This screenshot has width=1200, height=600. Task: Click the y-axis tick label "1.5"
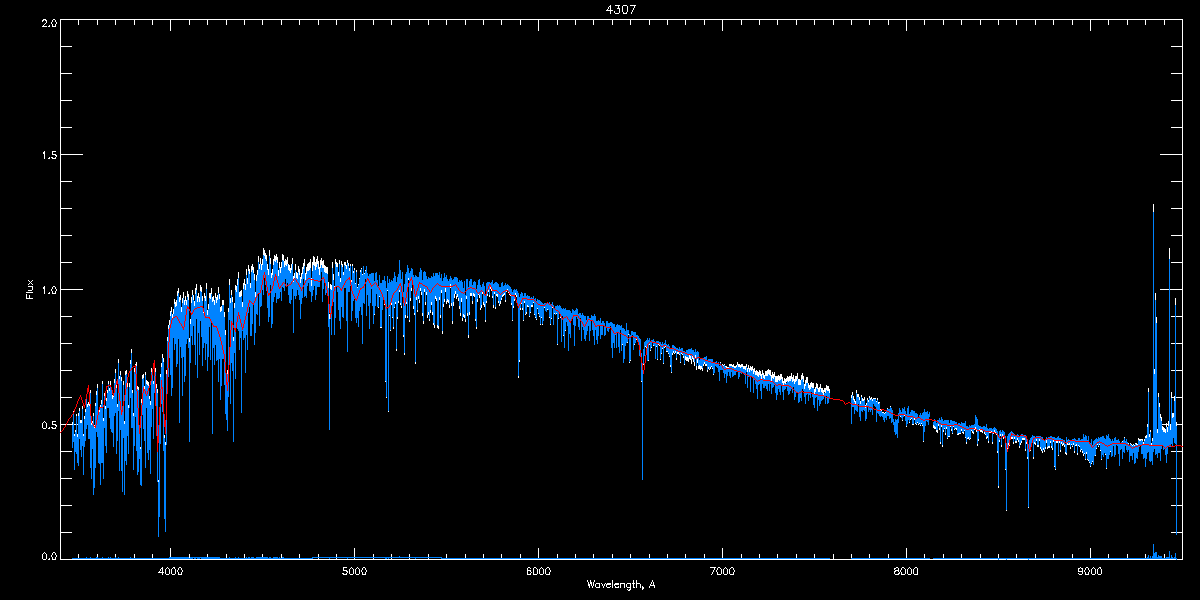48,155
